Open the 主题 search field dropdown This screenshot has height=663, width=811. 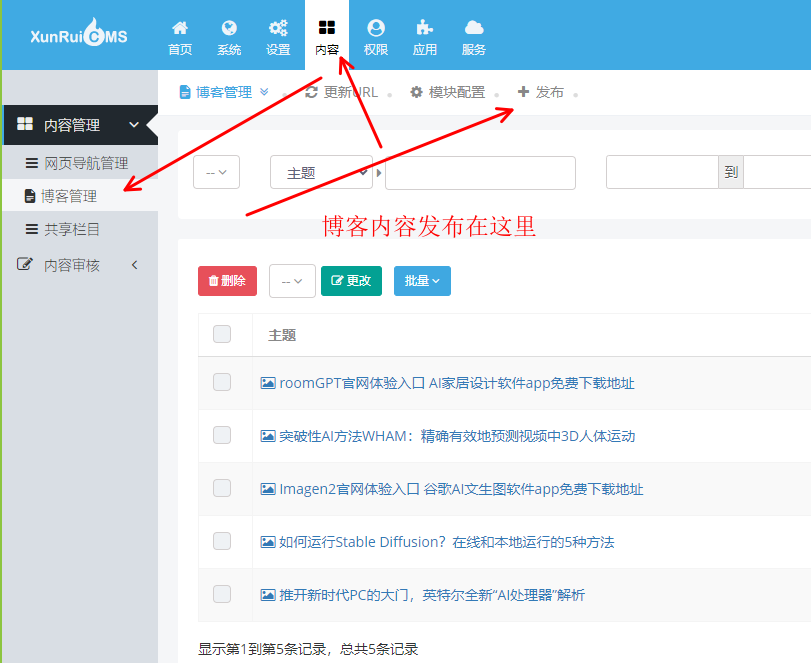(x=321, y=172)
